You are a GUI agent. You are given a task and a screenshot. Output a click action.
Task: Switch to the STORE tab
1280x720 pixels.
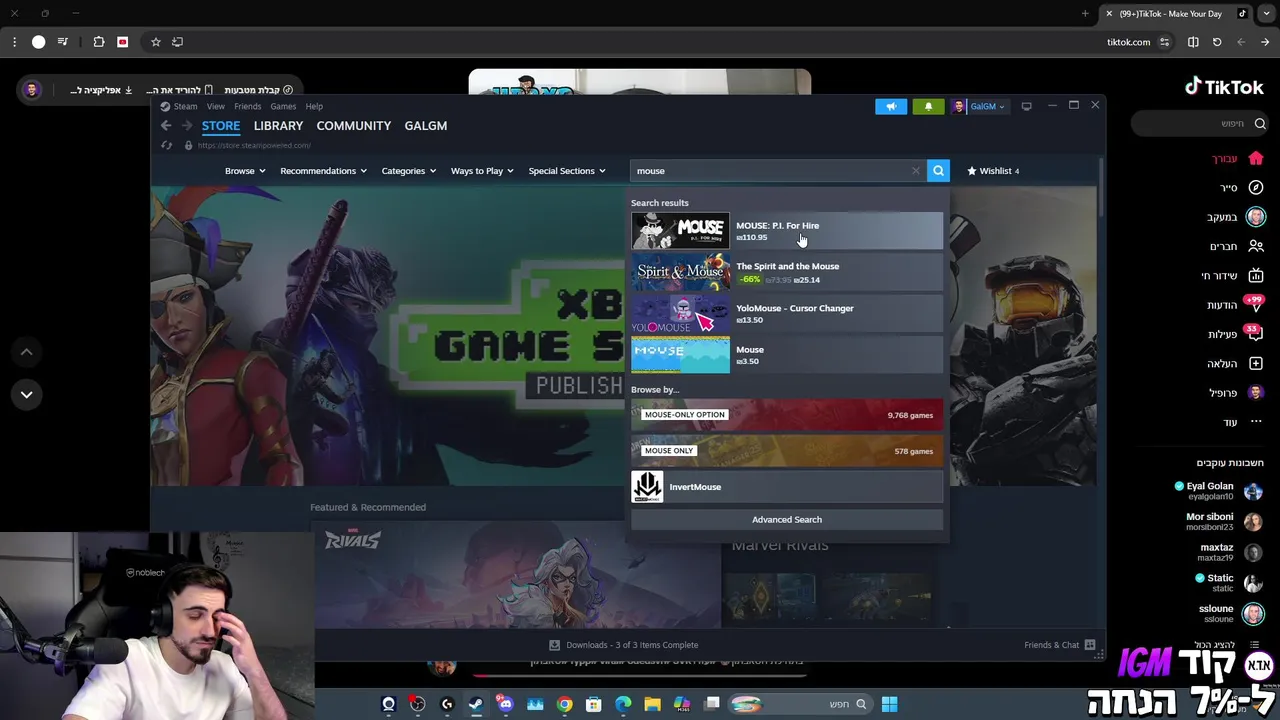pyautogui.click(x=221, y=126)
